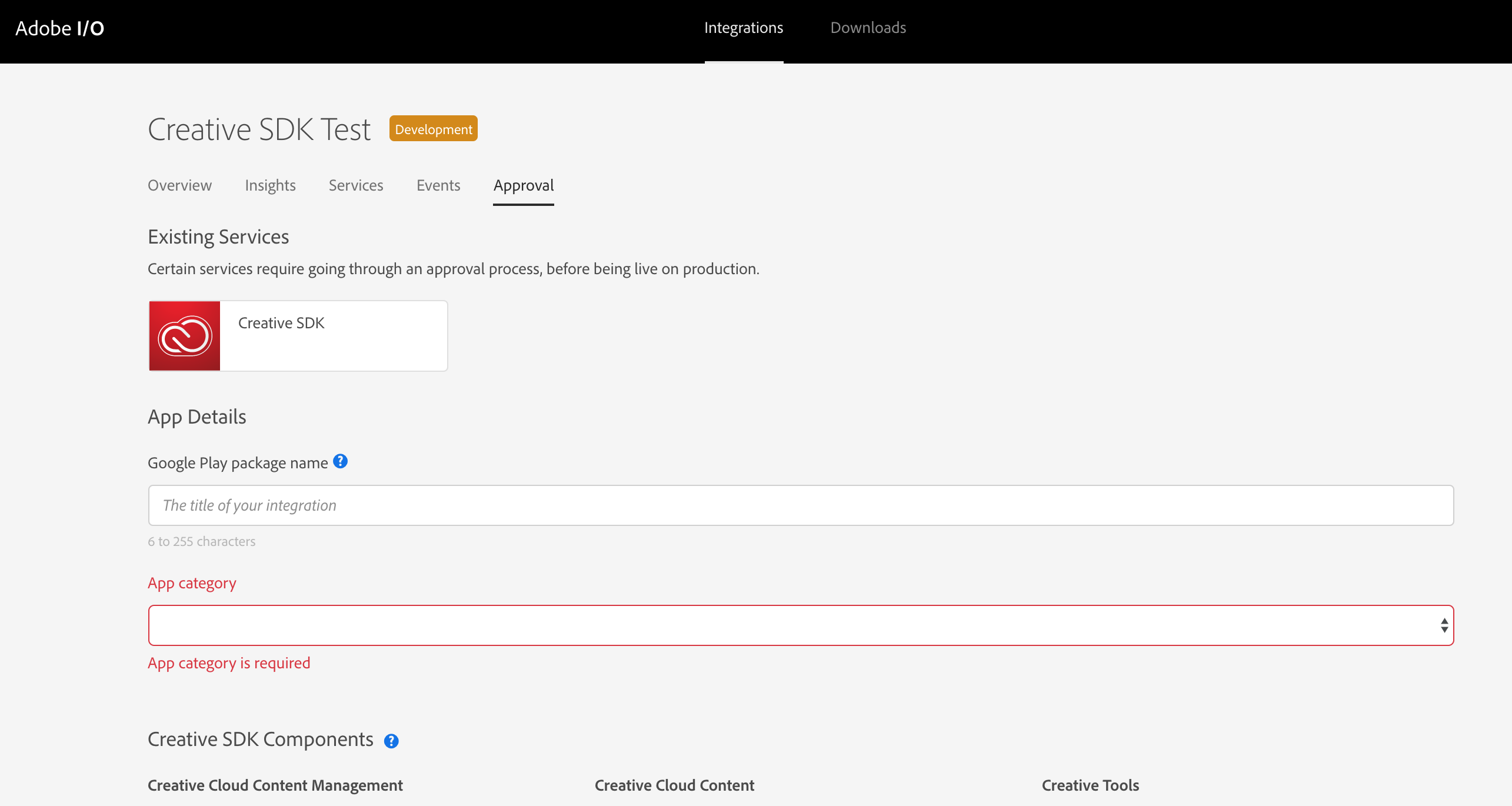The image size is (1512, 806).
Task: Click the 6 to 255 characters hint
Action: (201, 541)
